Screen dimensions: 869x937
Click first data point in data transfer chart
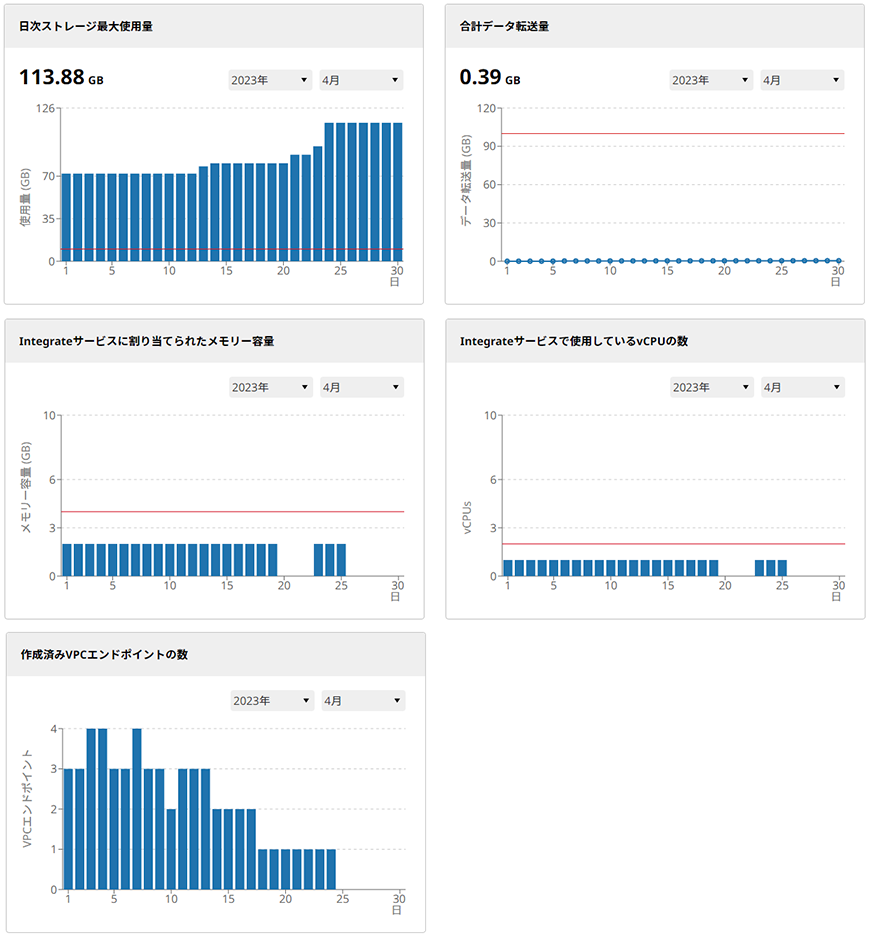(x=507, y=261)
